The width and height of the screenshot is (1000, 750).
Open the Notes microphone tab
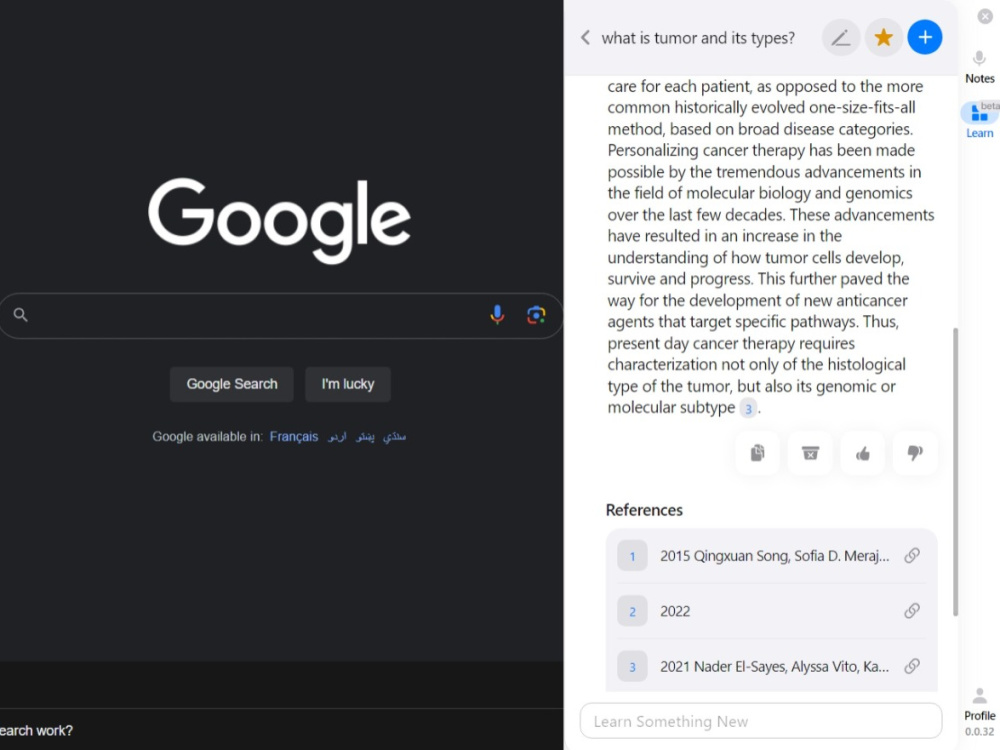tap(980, 68)
